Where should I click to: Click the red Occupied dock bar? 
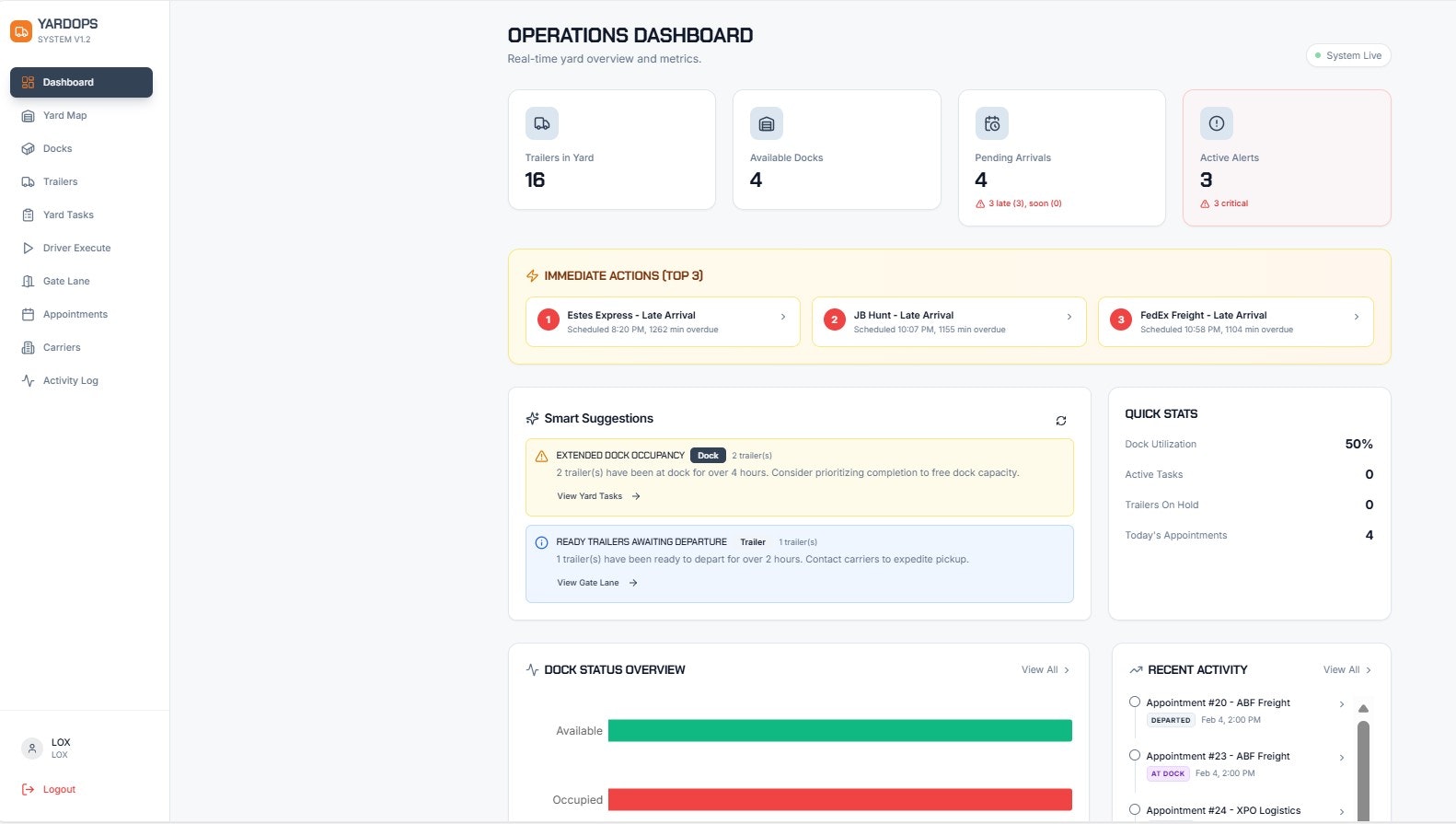pos(840,799)
